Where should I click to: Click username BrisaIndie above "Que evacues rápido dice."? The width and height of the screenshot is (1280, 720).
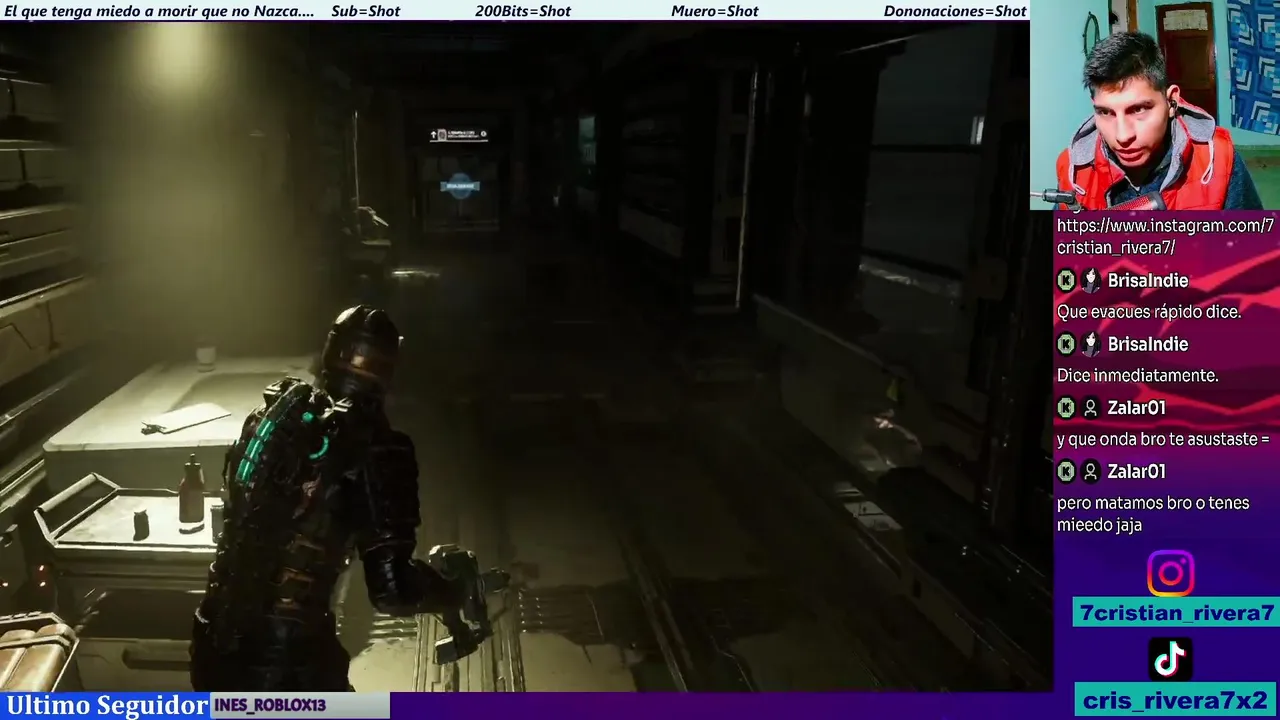[1148, 281]
